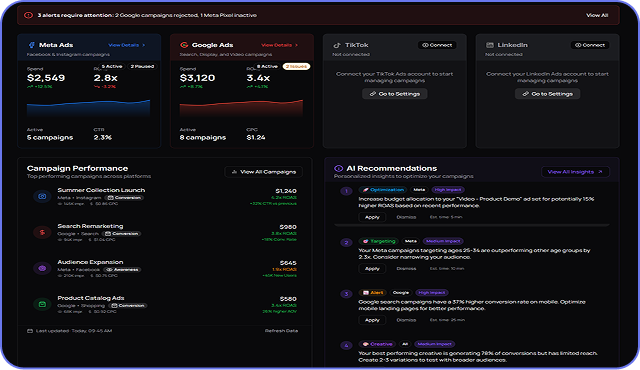Image resolution: width=640 pixels, height=370 pixels.
Task: Click the red alert warning icon
Action: coord(28,15)
